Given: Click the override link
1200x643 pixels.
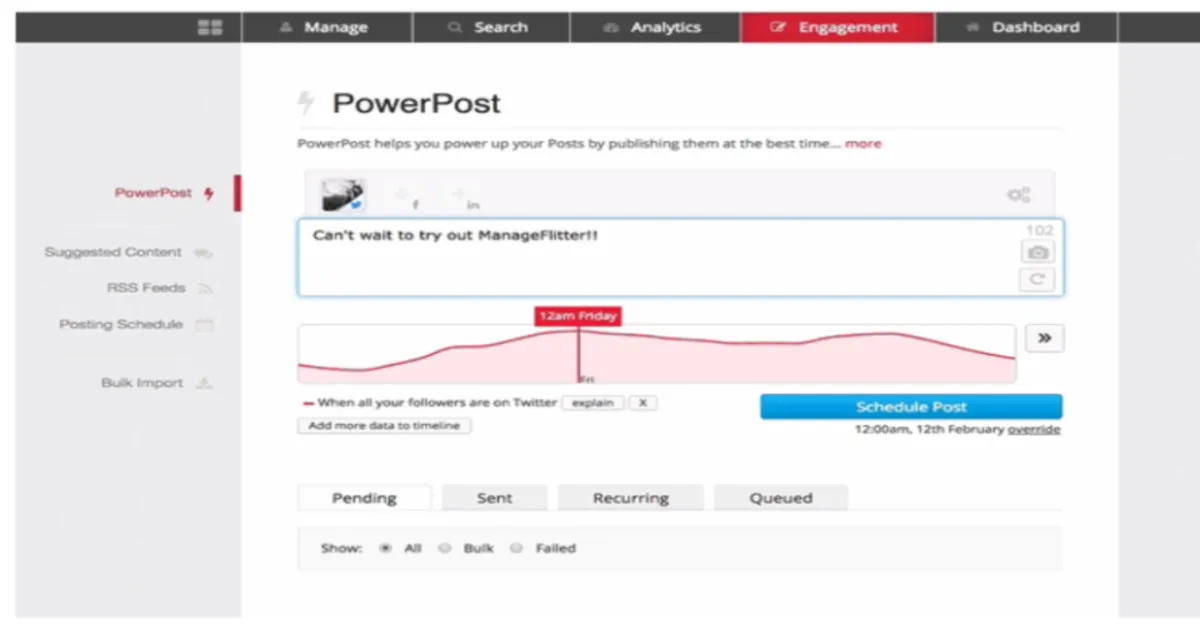Looking at the screenshot, I should pyautogui.click(x=1034, y=430).
